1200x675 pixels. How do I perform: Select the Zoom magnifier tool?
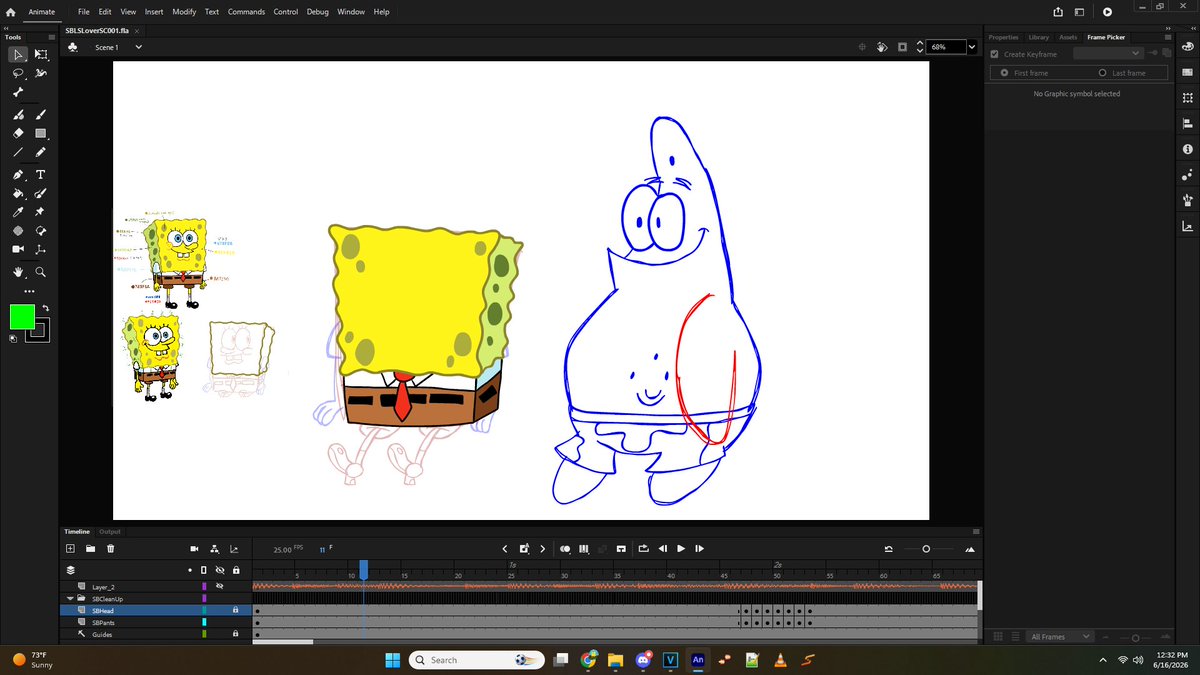click(x=41, y=271)
